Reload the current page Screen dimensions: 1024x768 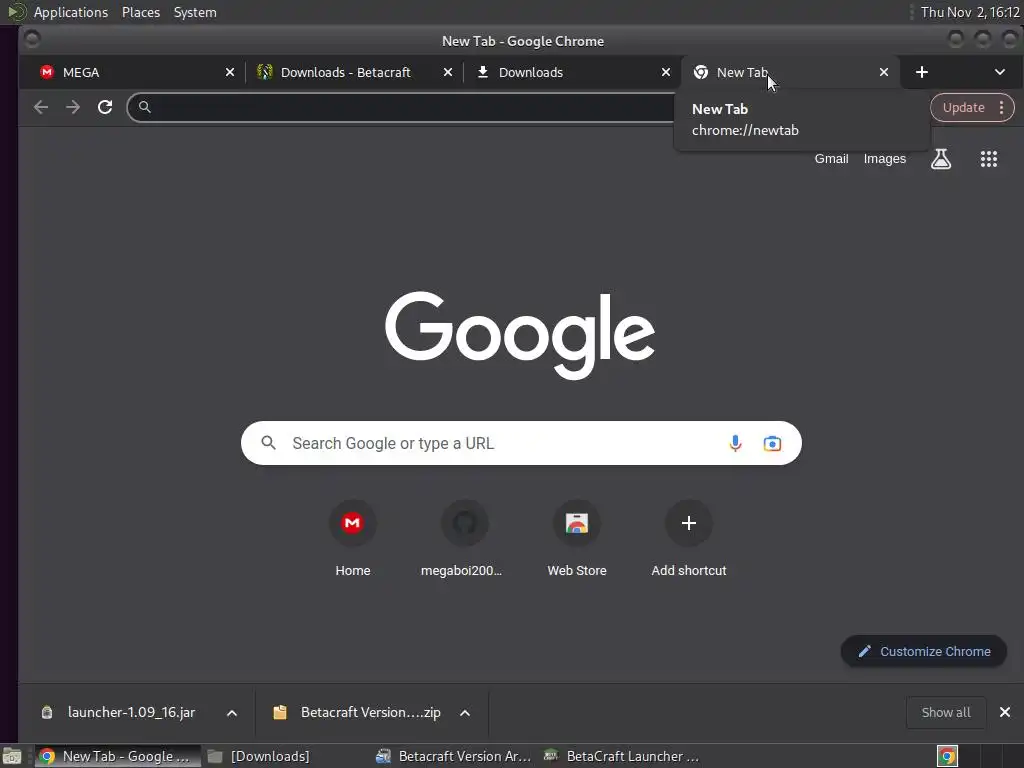[x=104, y=107]
